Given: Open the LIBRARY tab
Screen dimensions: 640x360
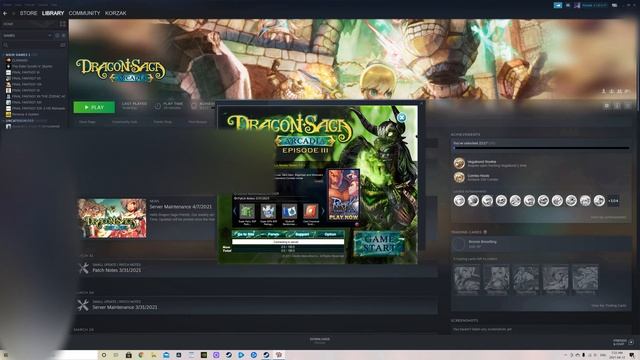Looking at the screenshot, I should point(53,13).
